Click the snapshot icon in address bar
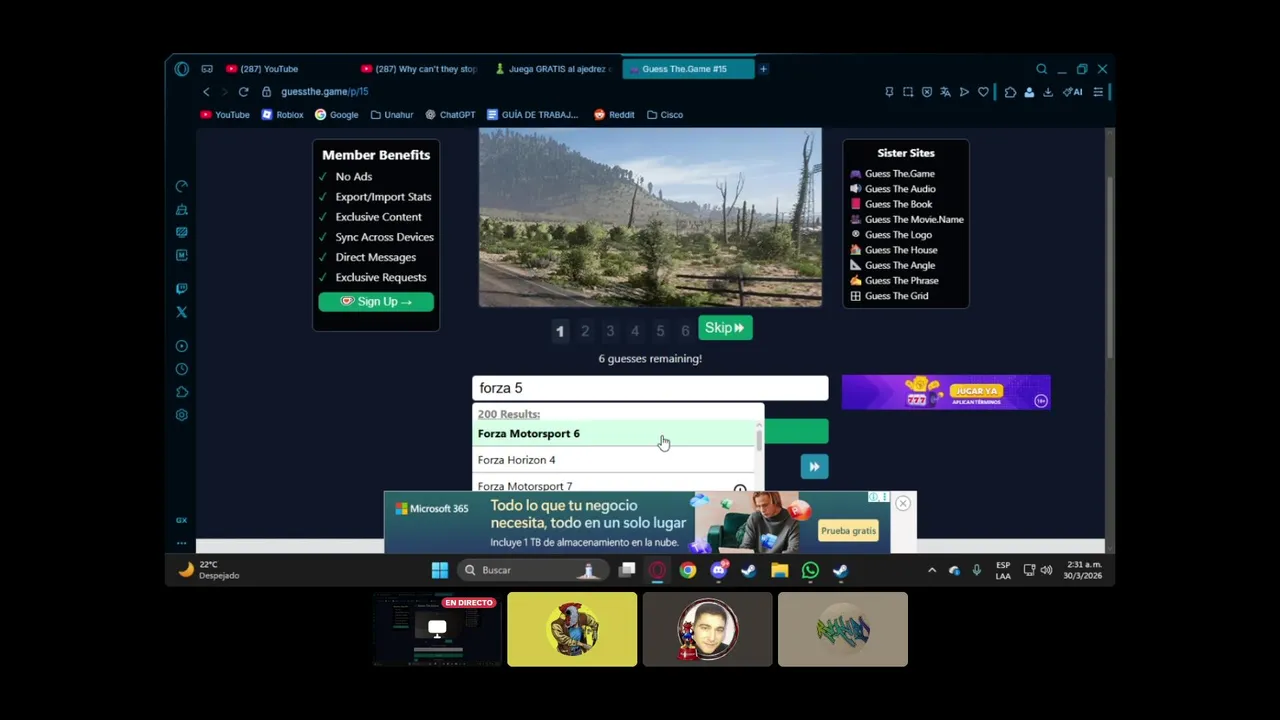Viewport: 1280px width, 720px height. point(908,92)
